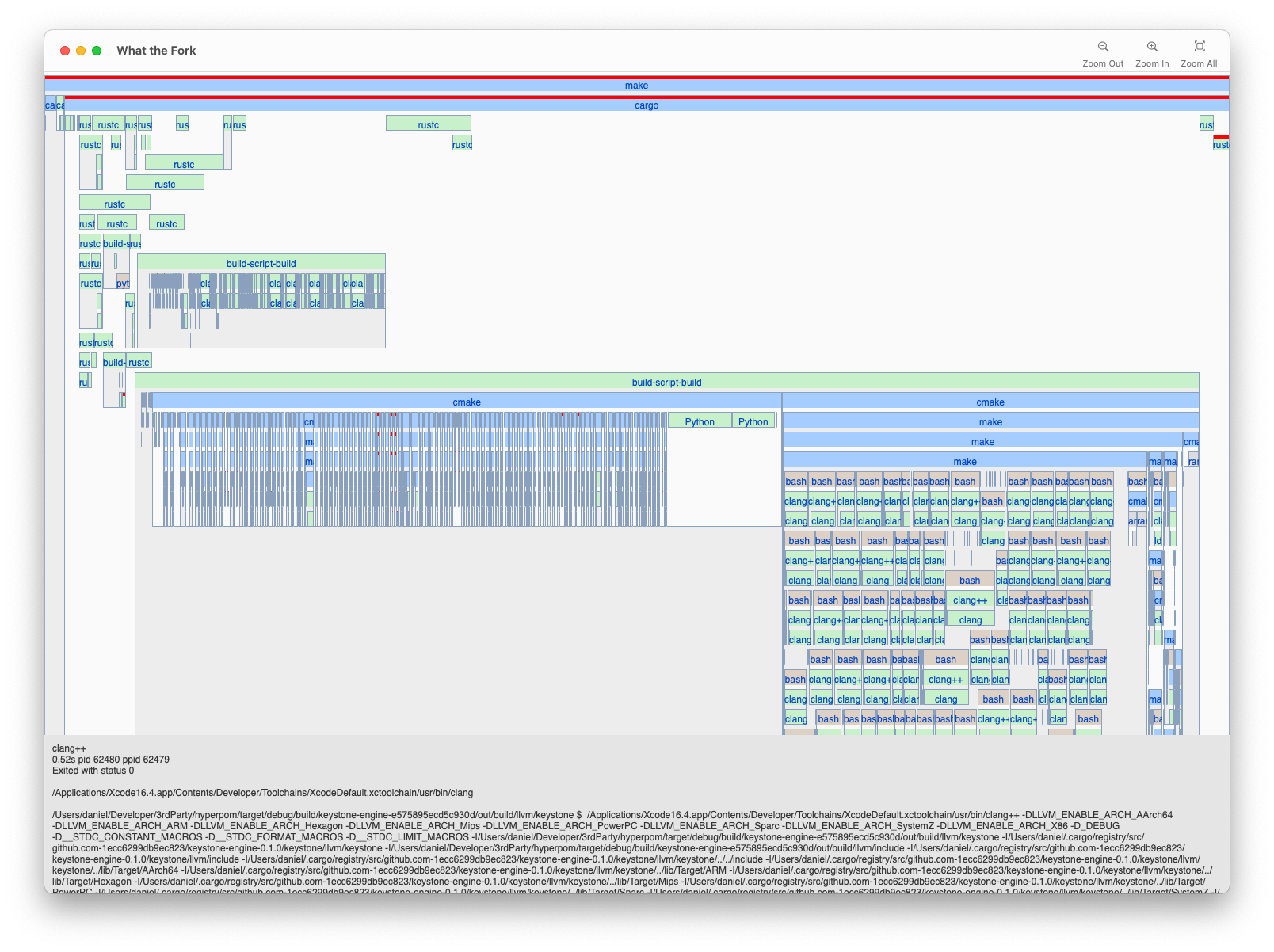
Task: Click the Zoom Out magnifier icon
Action: point(1103,47)
